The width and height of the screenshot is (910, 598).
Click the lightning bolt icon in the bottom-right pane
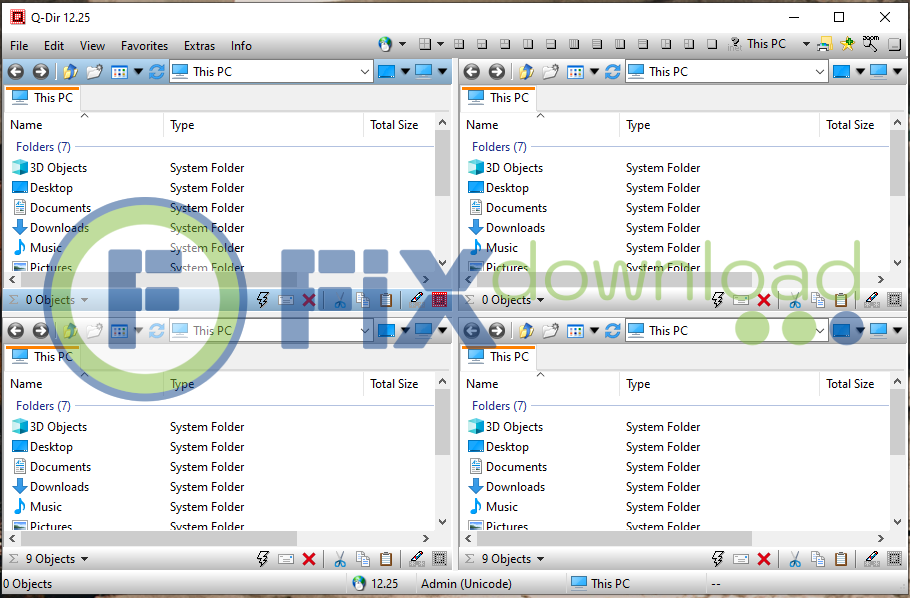click(718, 559)
